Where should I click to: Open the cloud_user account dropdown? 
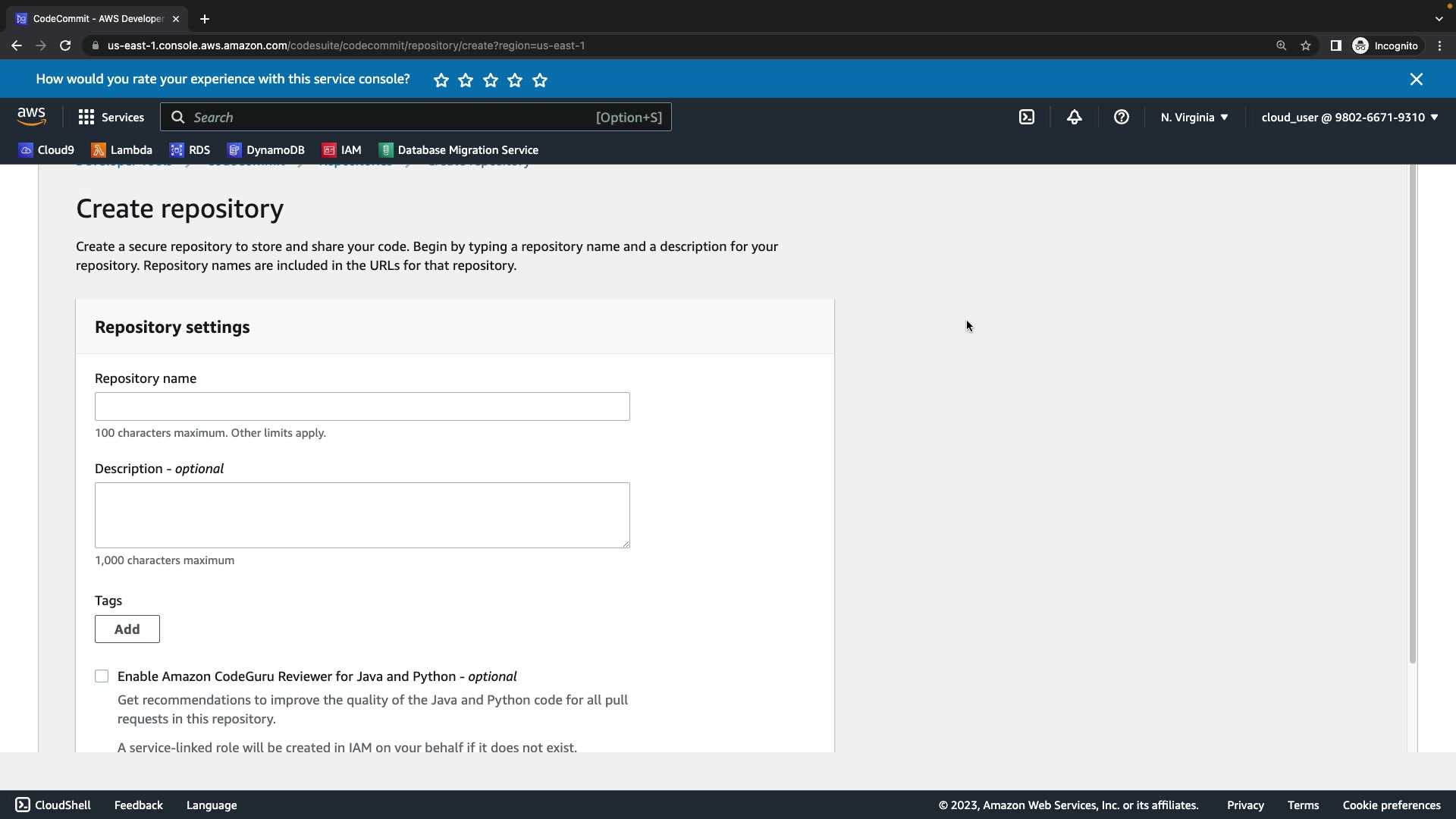point(1349,118)
